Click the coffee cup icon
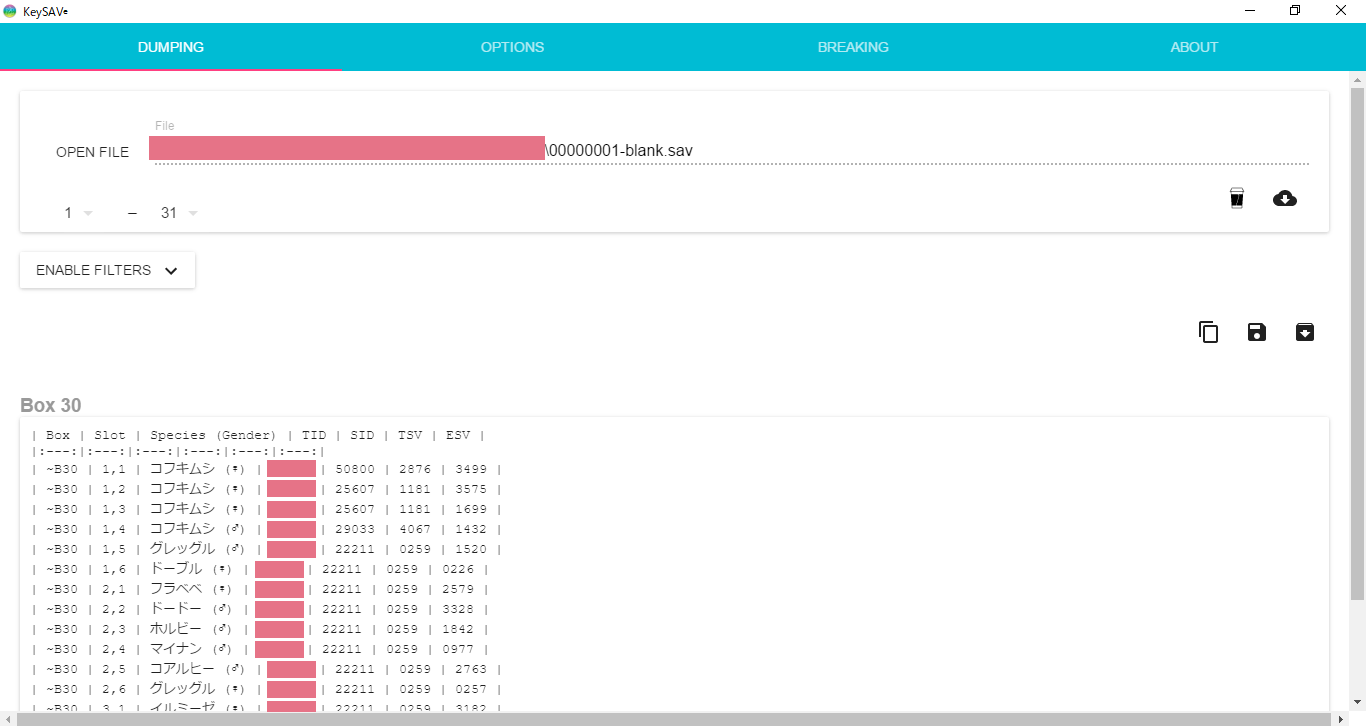Viewport: 1366px width, 726px height. click(x=1237, y=198)
